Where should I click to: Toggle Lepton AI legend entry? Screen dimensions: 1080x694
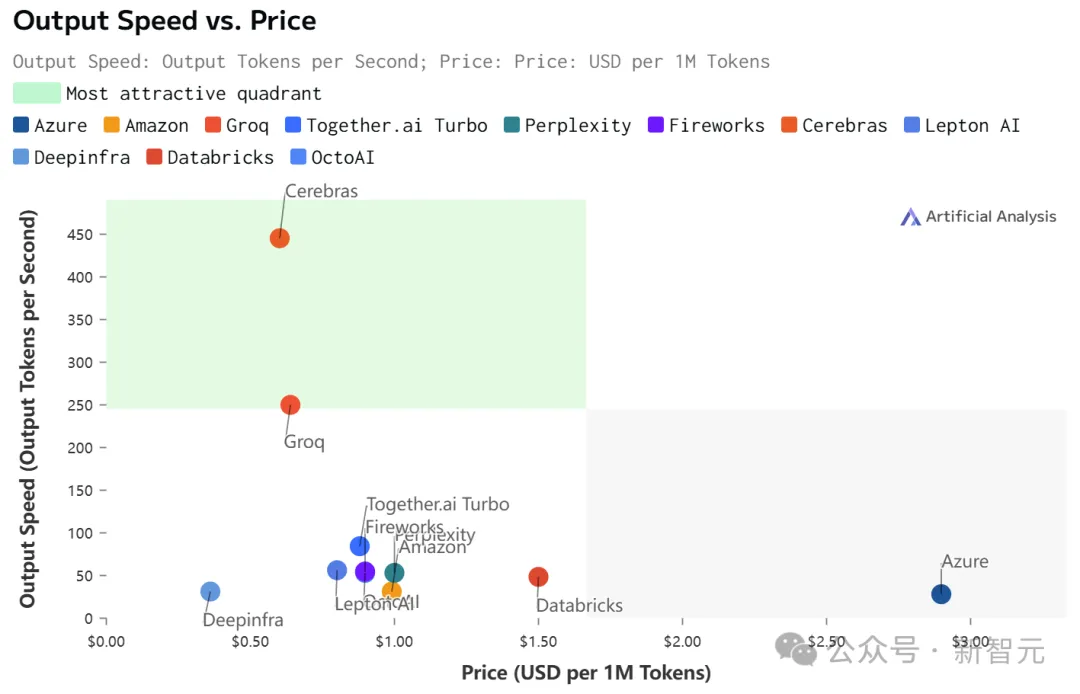click(962, 125)
